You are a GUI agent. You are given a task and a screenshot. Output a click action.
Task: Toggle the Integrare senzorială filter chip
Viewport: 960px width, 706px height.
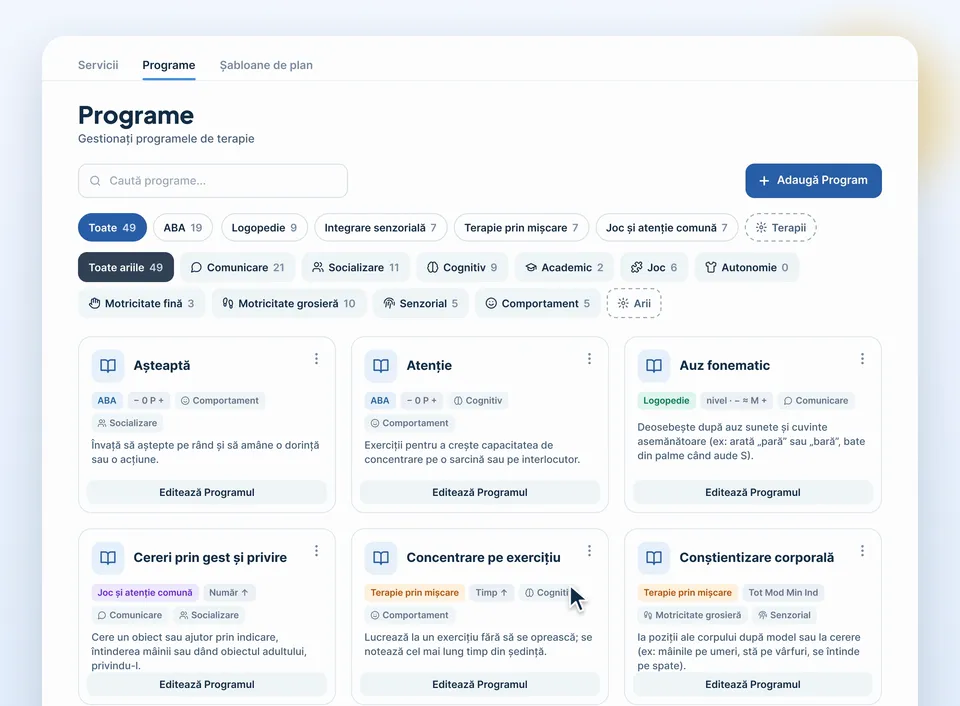click(380, 228)
